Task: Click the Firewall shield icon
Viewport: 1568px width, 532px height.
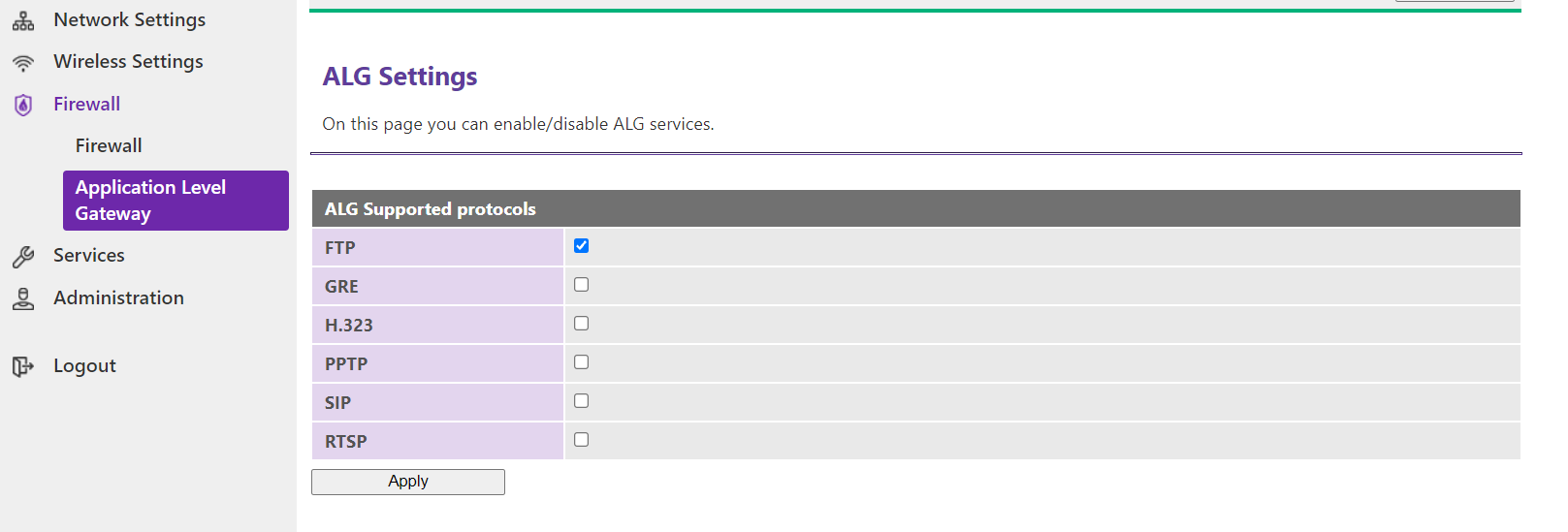Action: pos(23,105)
